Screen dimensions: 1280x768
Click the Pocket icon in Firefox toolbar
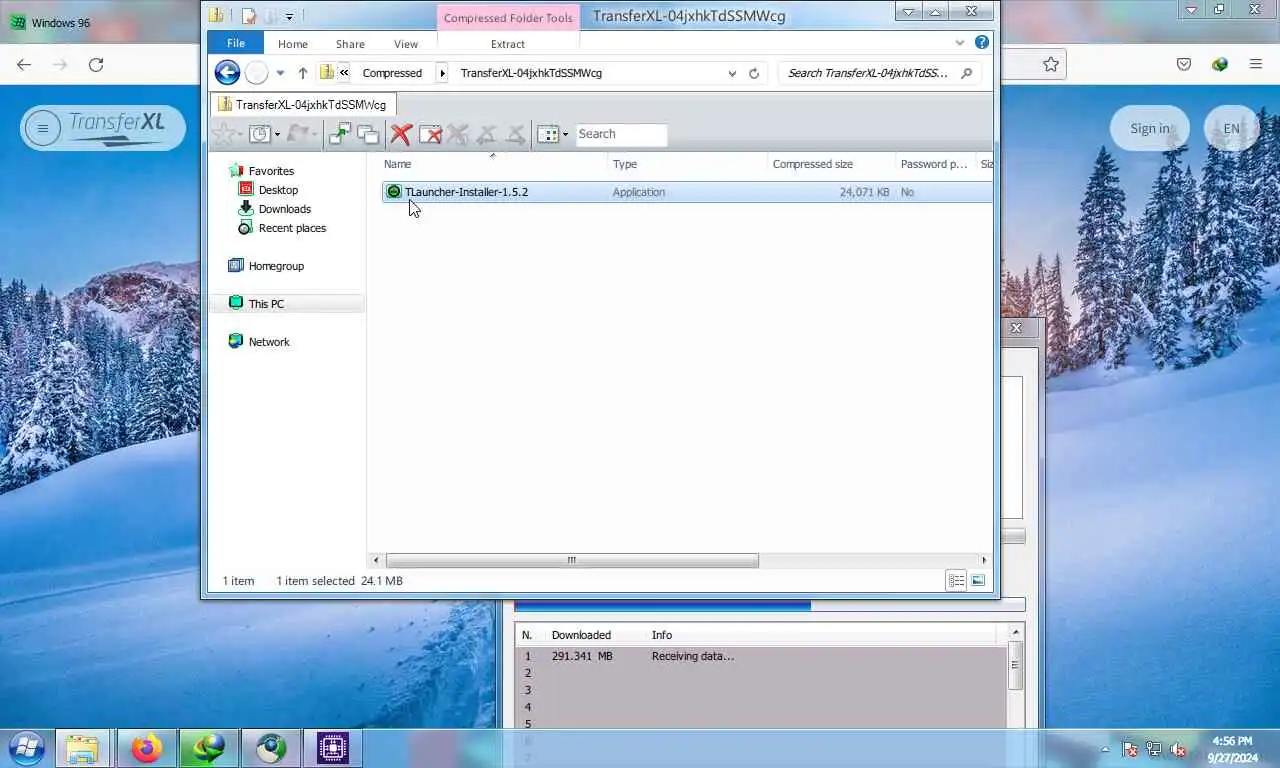tap(1184, 64)
